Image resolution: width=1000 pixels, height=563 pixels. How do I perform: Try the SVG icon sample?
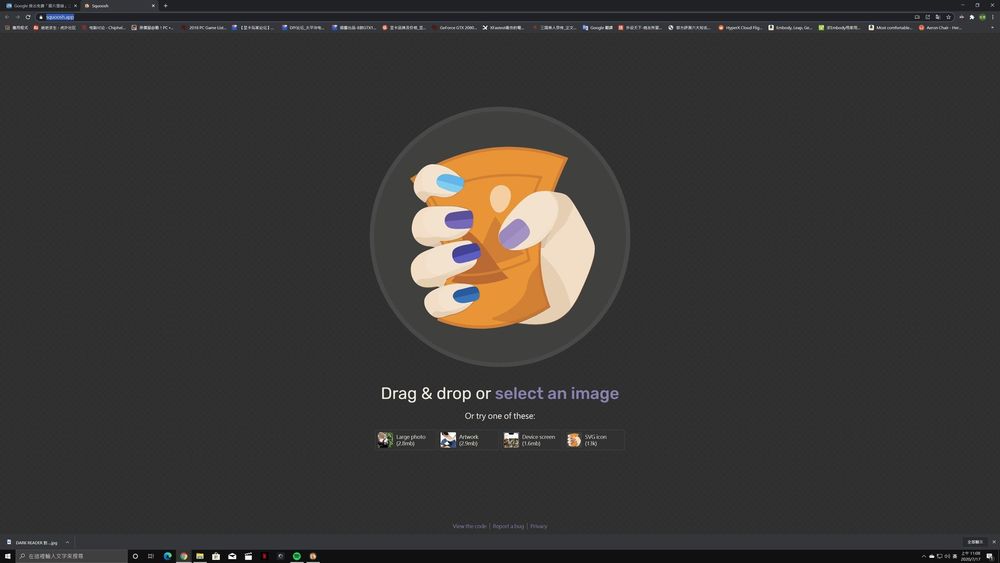(594, 440)
